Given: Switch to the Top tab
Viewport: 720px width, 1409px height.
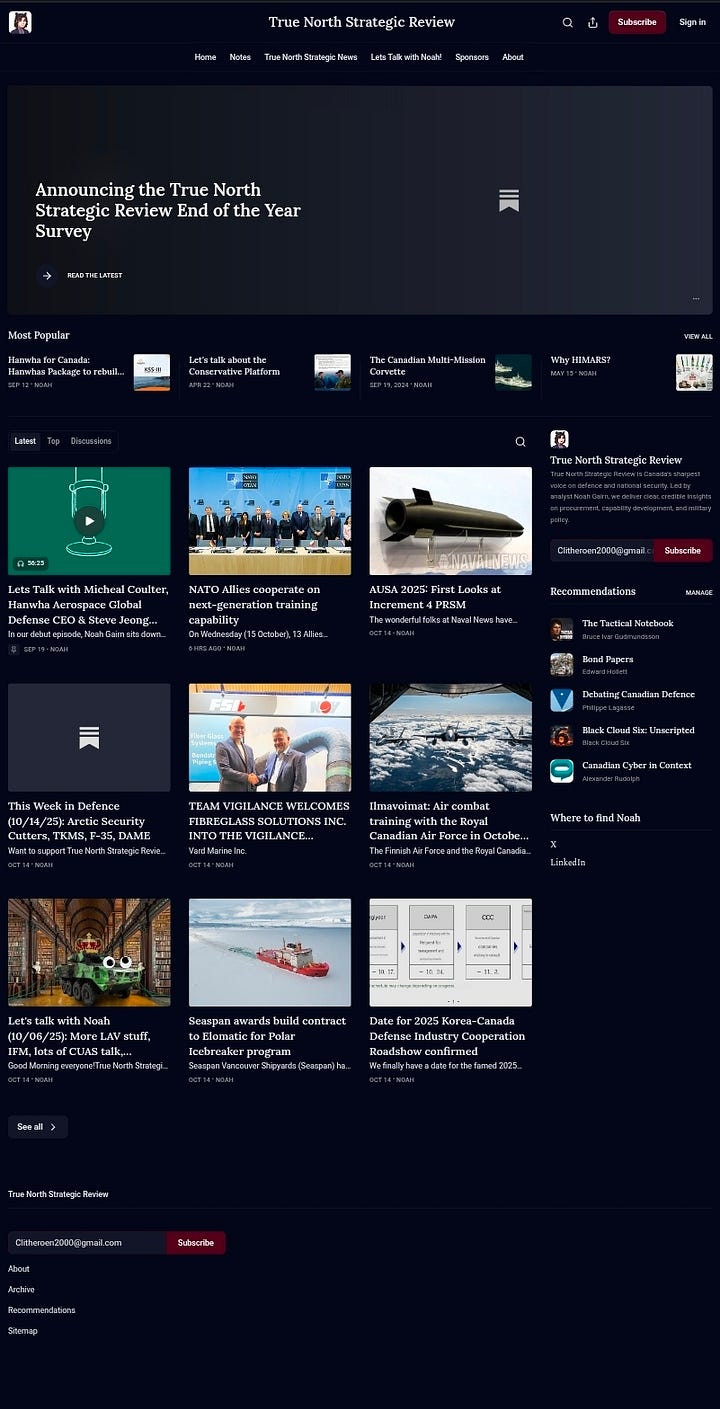Looking at the screenshot, I should point(53,441).
